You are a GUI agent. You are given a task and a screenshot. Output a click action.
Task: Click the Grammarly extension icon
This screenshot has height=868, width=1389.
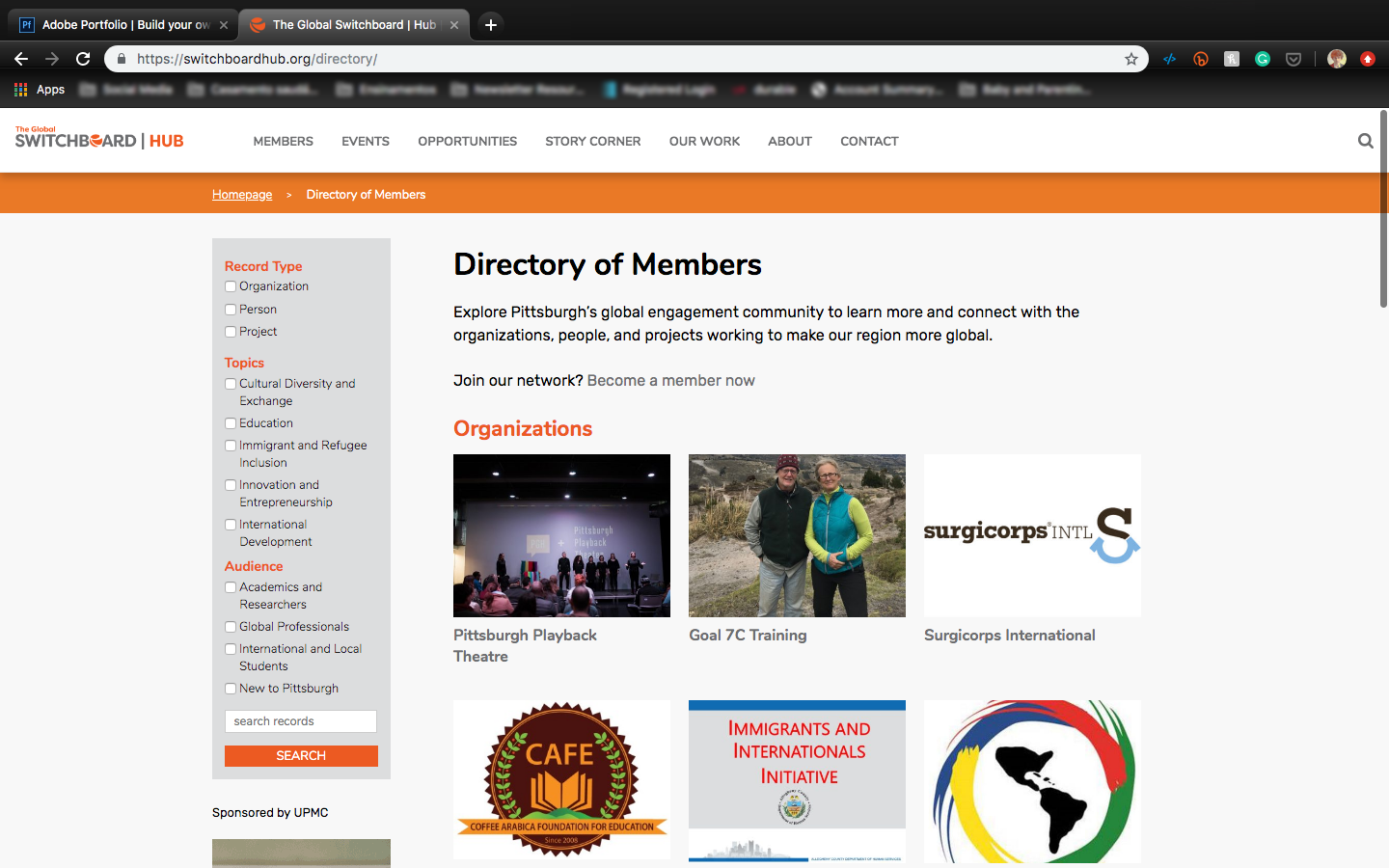point(1263,59)
